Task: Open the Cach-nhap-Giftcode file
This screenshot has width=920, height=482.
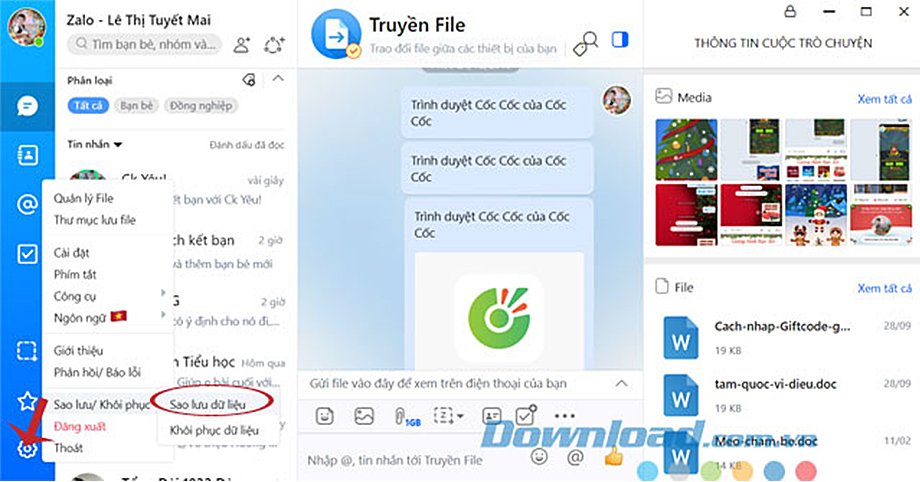Action: tap(786, 338)
